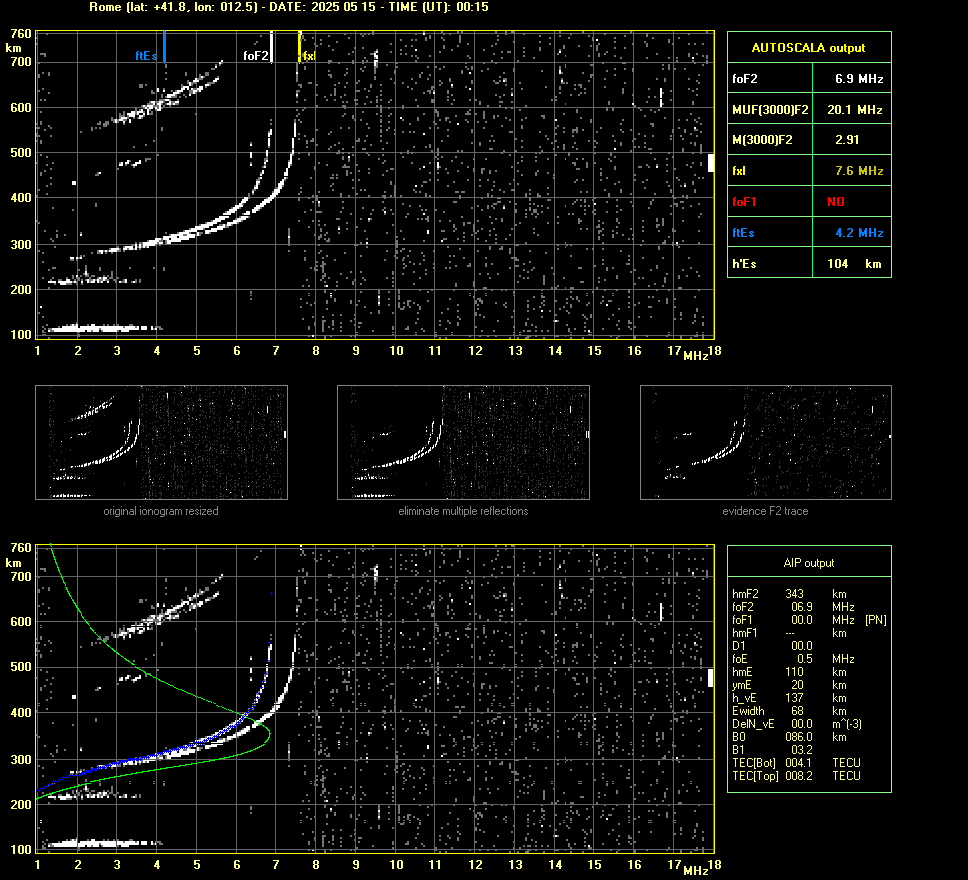Click the '10' MHz tick label under top ionogram
Viewport: 968px width, 880px height.
(x=396, y=350)
